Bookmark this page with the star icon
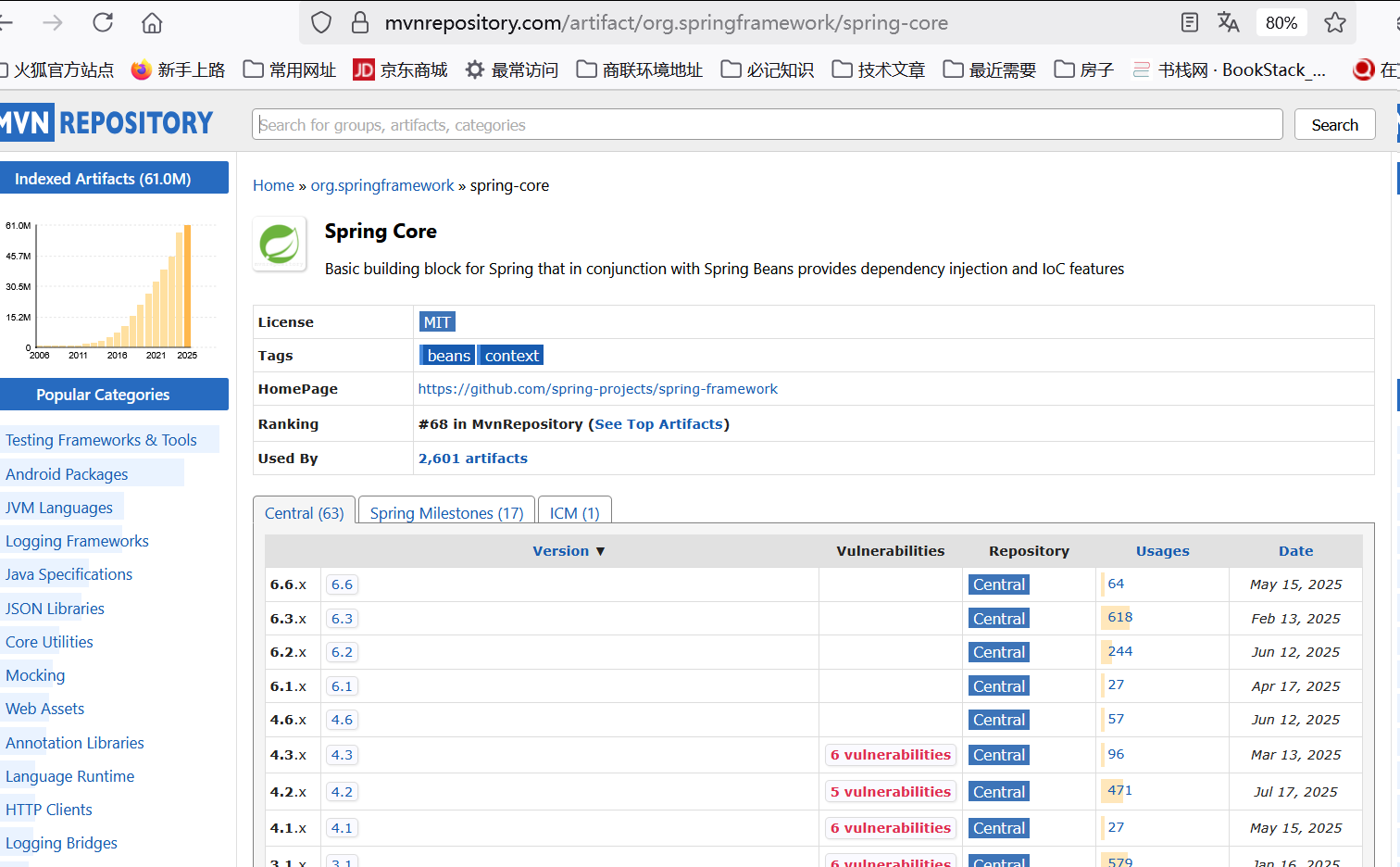This screenshot has width=1400, height=867. pos(1334,22)
